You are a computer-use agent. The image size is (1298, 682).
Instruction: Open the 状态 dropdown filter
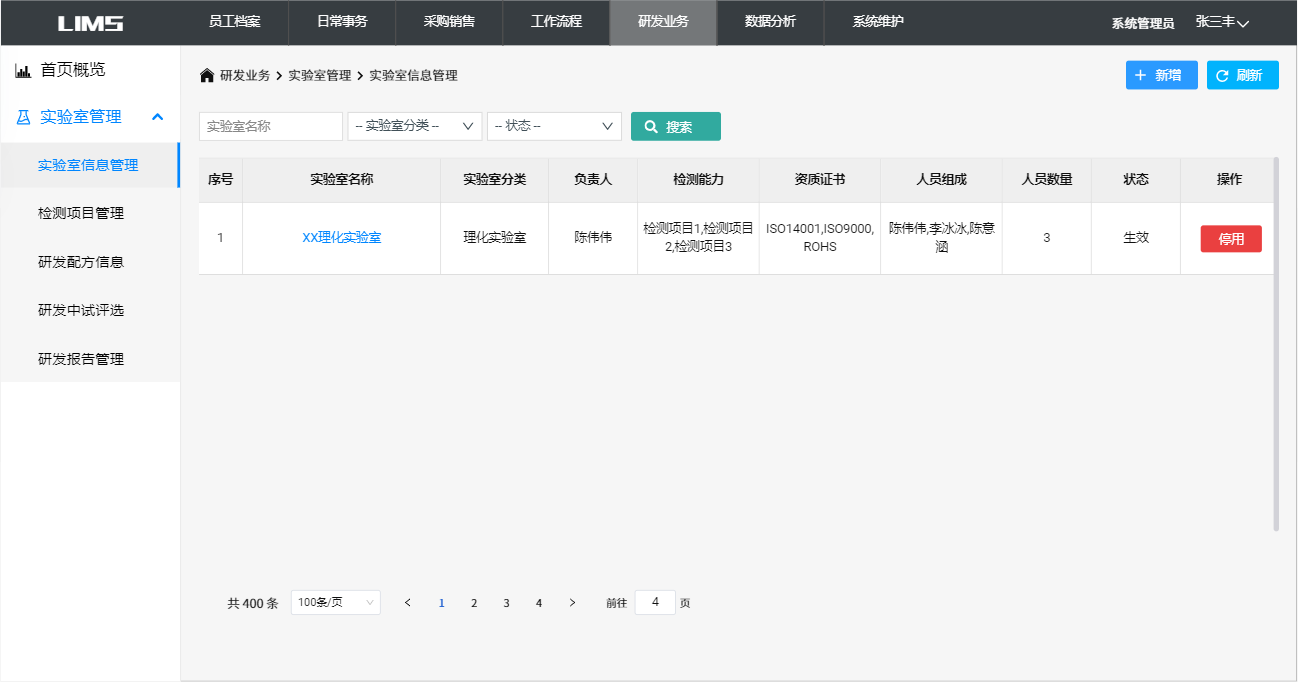554,126
